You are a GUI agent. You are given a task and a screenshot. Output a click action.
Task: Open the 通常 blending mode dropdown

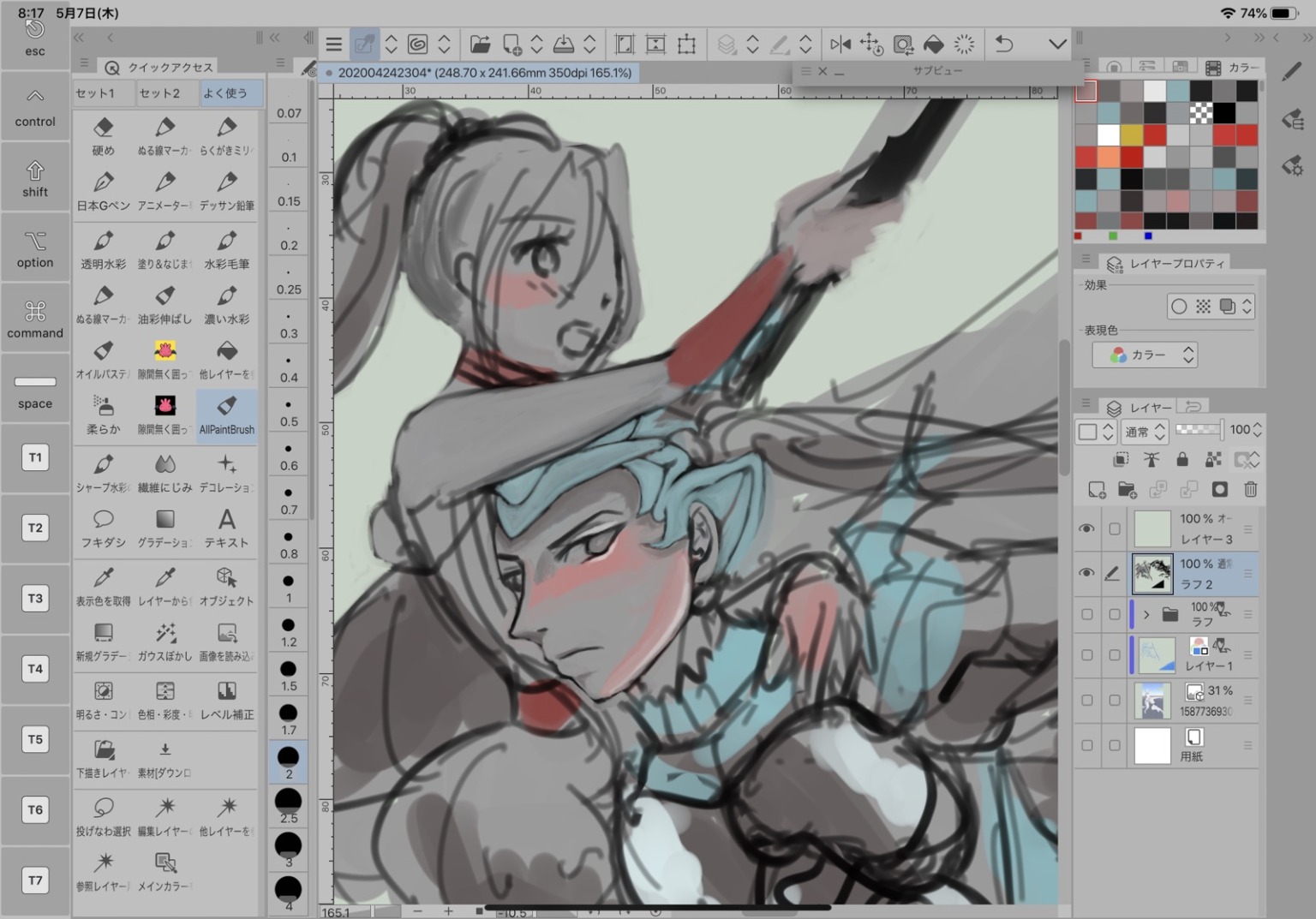[x=1145, y=432]
